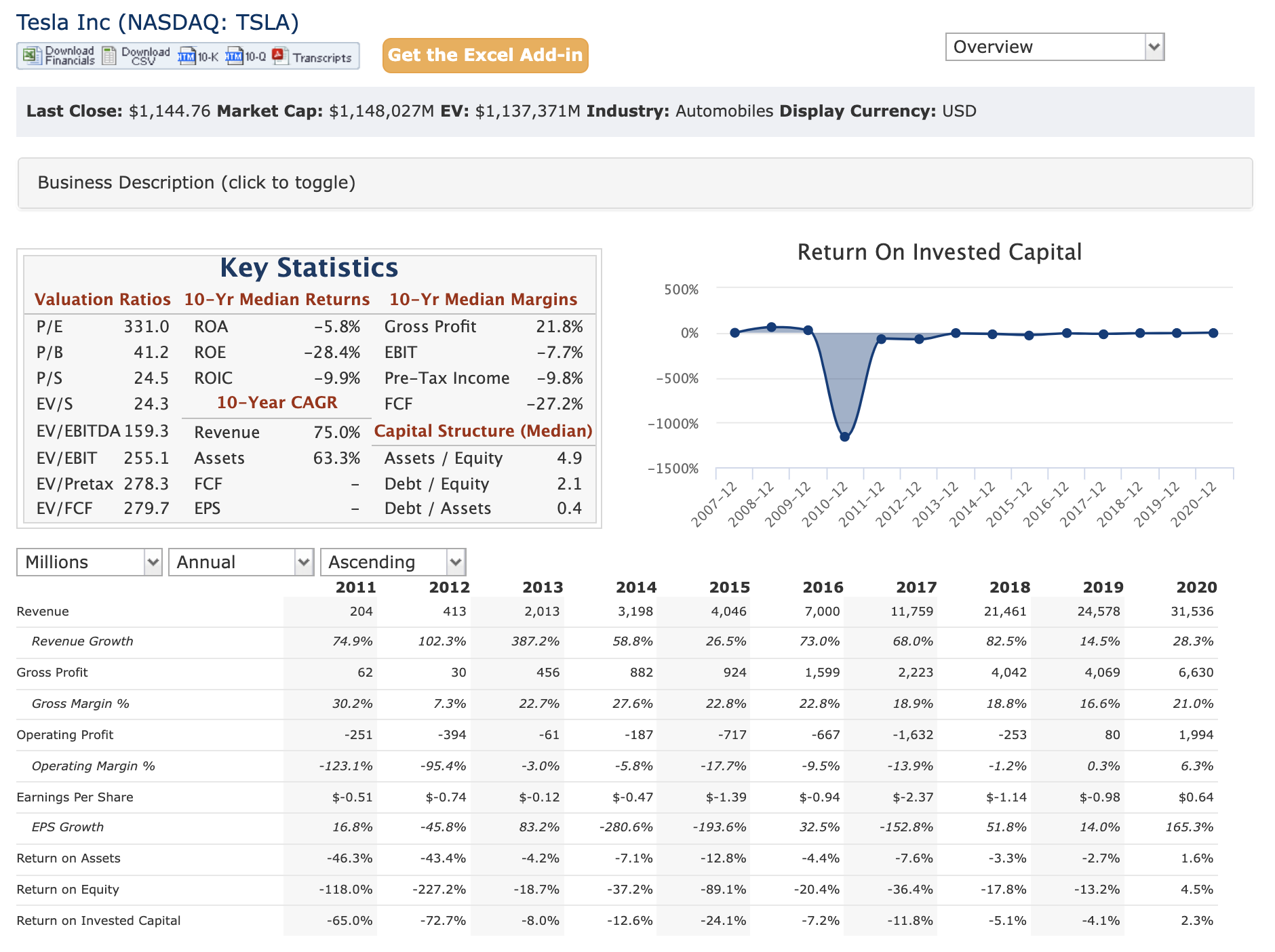This screenshot has height=952, width=1275.
Task: Click the 2010-12 lowest point on ROIC chart
Action: coord(844,437)
